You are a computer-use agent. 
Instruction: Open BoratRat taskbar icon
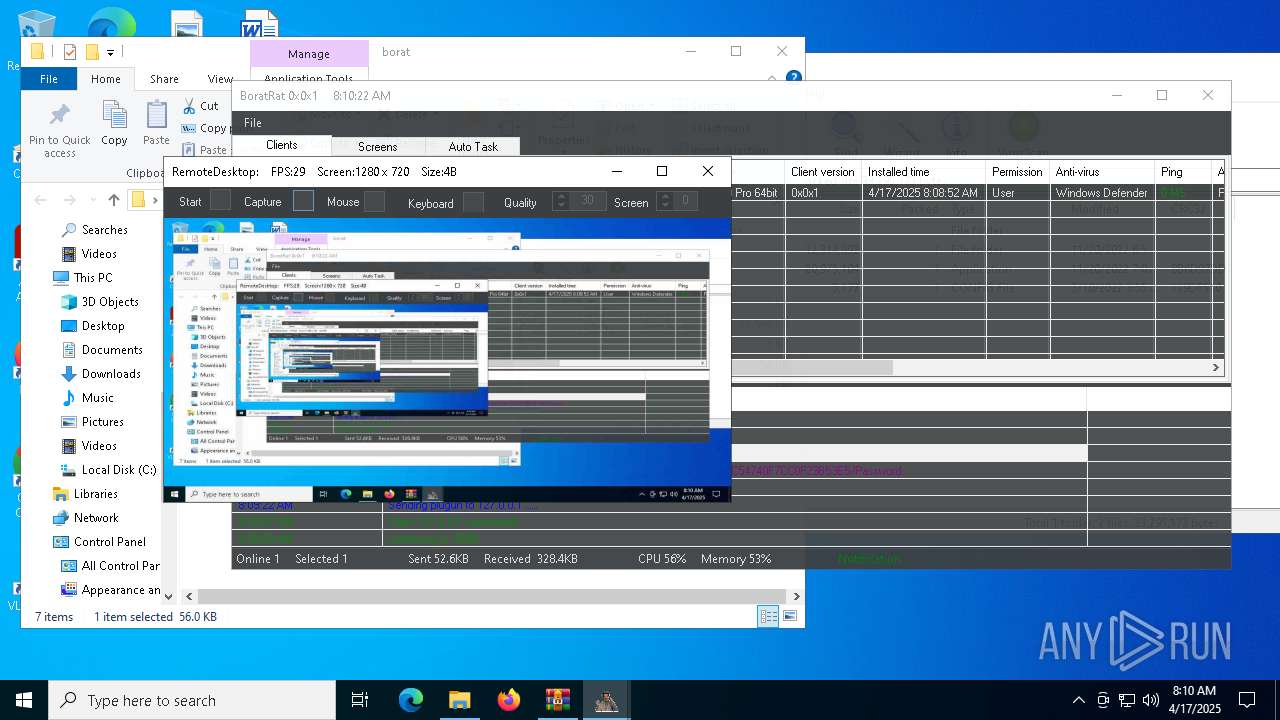tap(606, 700)
